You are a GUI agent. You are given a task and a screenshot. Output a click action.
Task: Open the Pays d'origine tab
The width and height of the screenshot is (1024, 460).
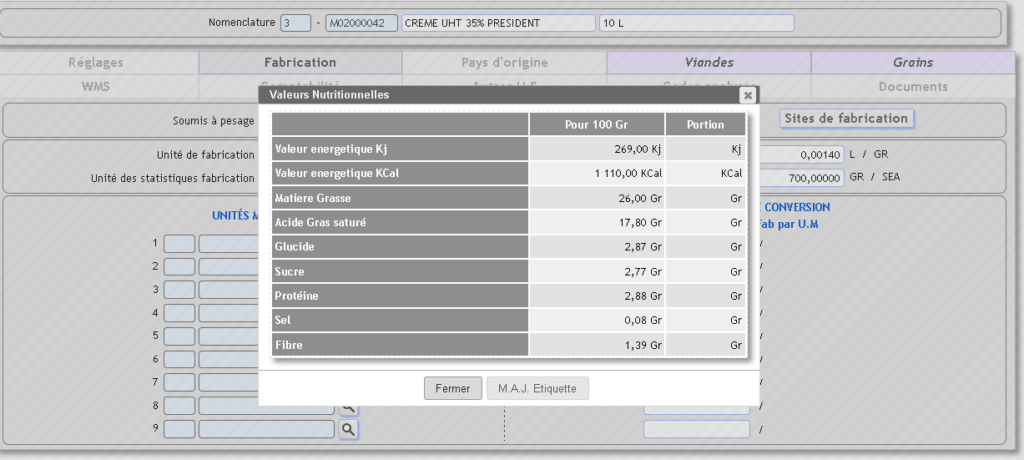point(504,62)
